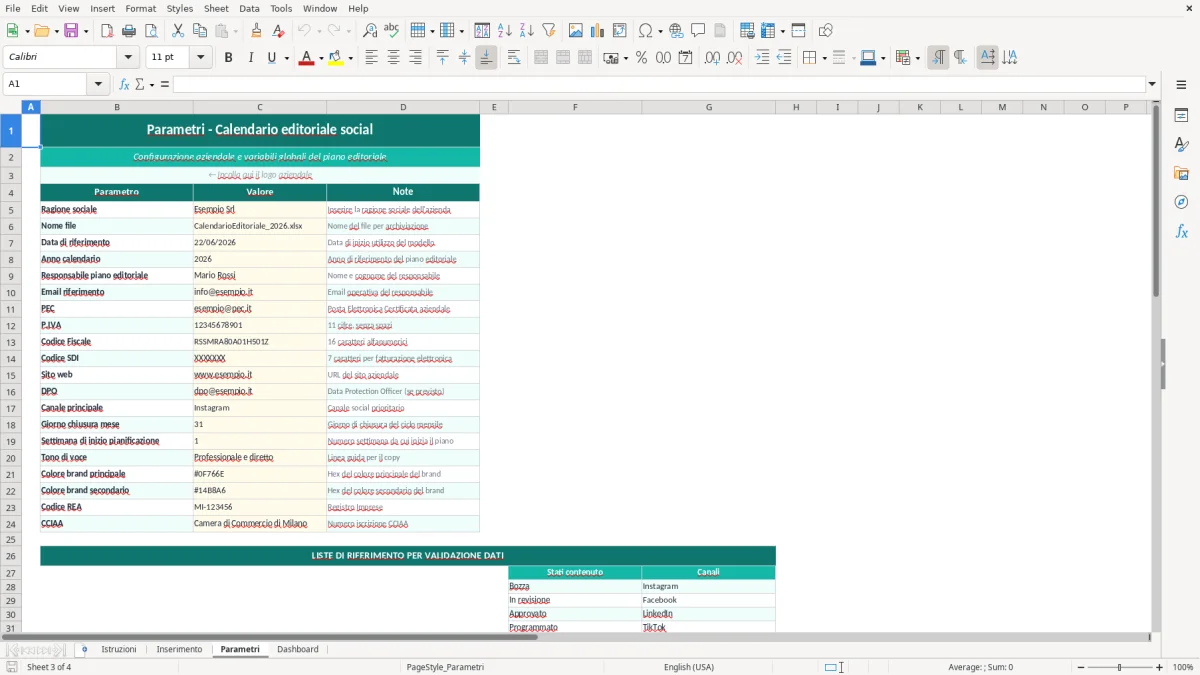Screen dimensions: 1200x675
Task: Insert a chart icon
Action: pyautogui.click(x=598, y=31)
